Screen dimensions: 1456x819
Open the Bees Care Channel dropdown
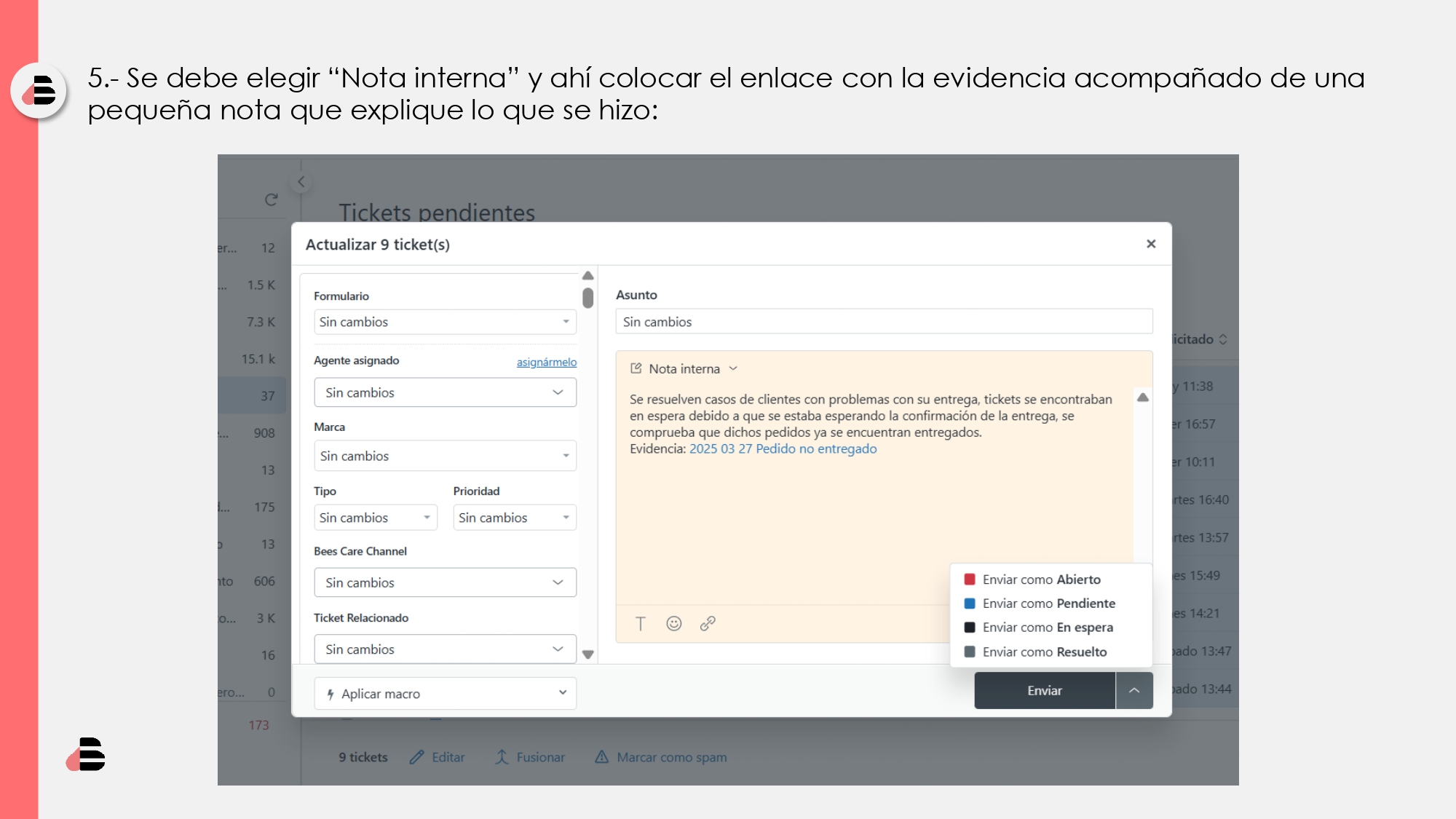pyautogui.click(x=446, y=582)
